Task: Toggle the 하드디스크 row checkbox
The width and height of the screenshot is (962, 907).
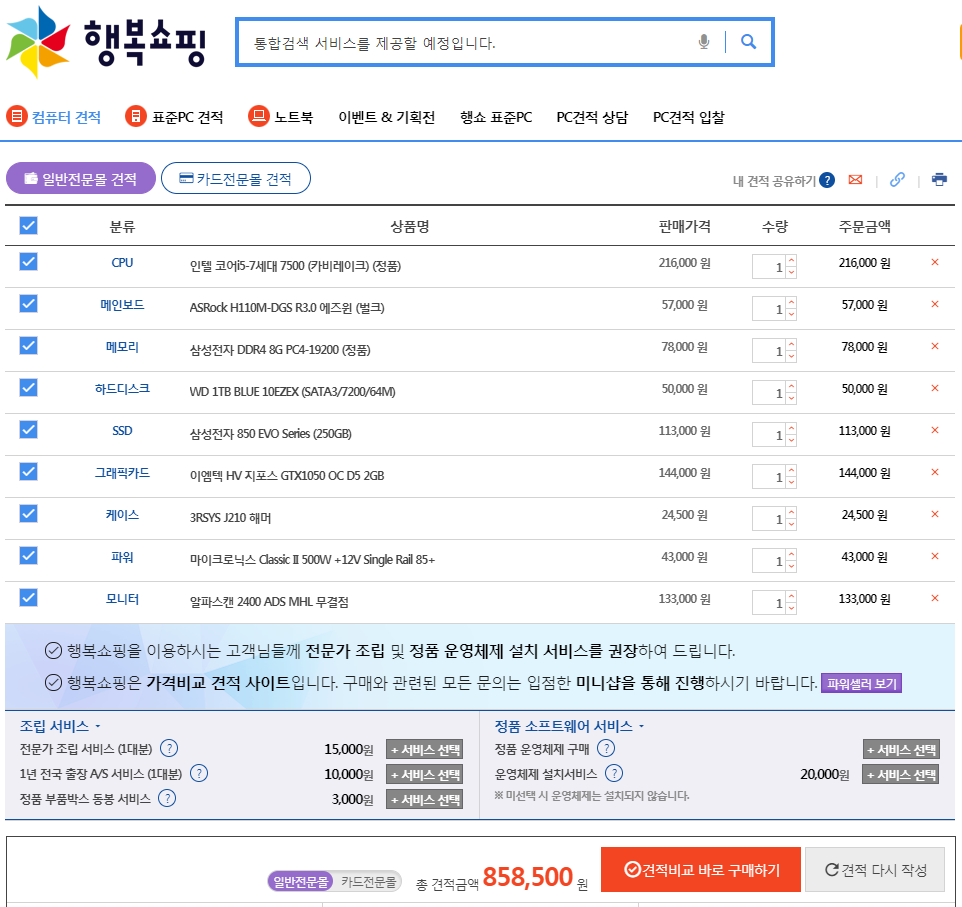Action: (x=28, y=388)
